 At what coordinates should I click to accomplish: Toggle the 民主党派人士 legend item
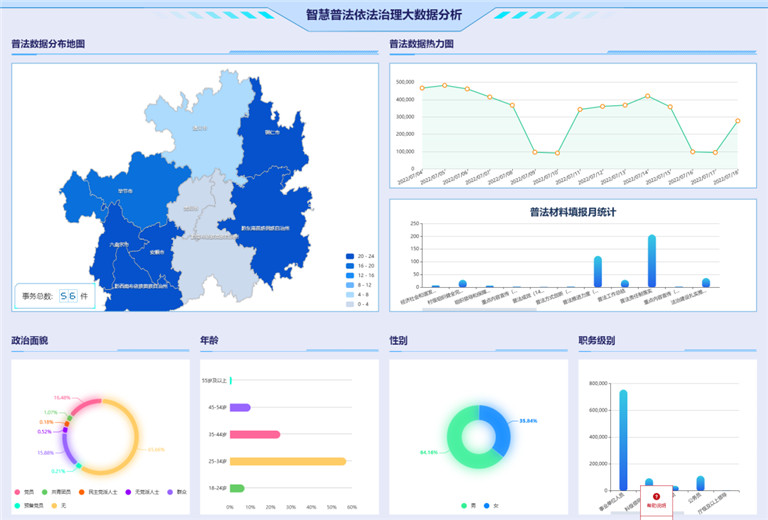pyautogui.click(x=98, y=492)
